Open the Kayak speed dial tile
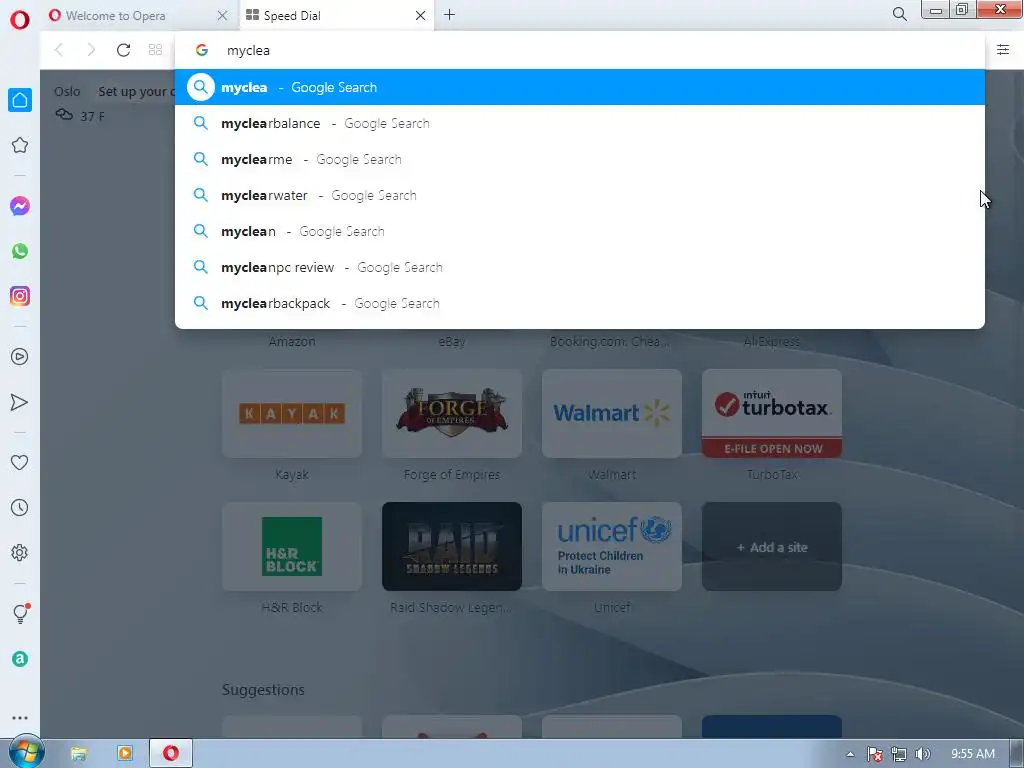The height and width of the screenshot is (768, 1024). [x=292, y=413]
